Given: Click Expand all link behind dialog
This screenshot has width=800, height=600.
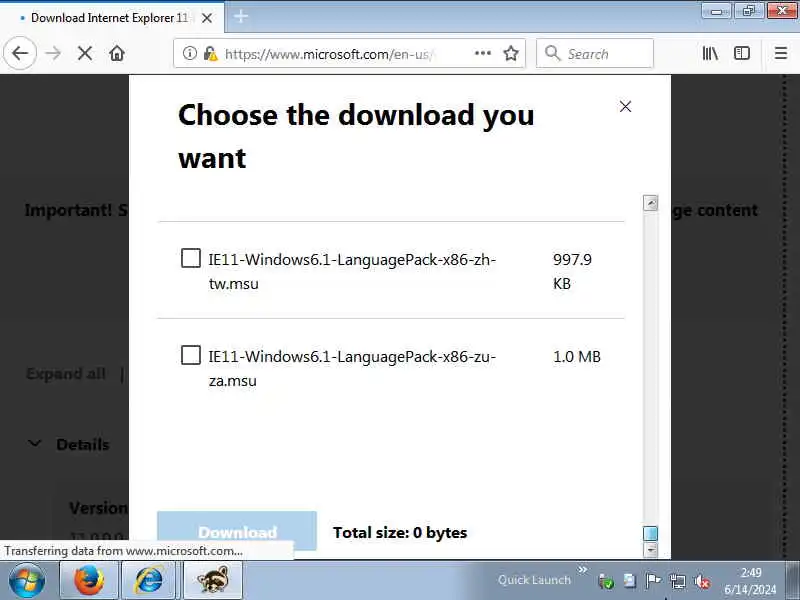Looking at the screenshot, I should click(66, 374).
